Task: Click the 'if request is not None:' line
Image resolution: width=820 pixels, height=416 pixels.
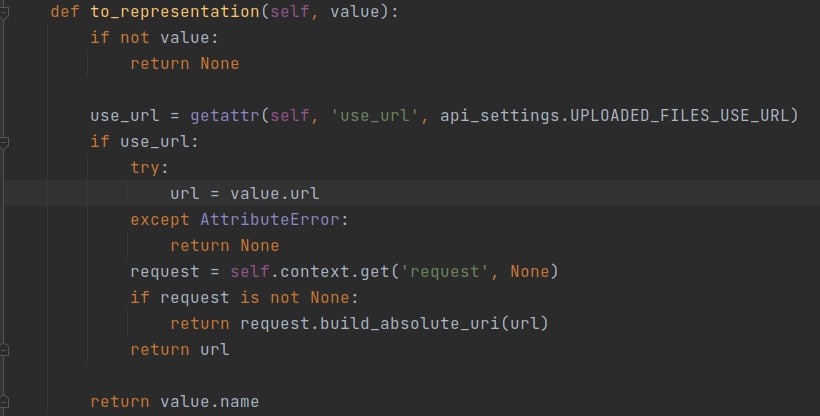Action: (244, 298)
